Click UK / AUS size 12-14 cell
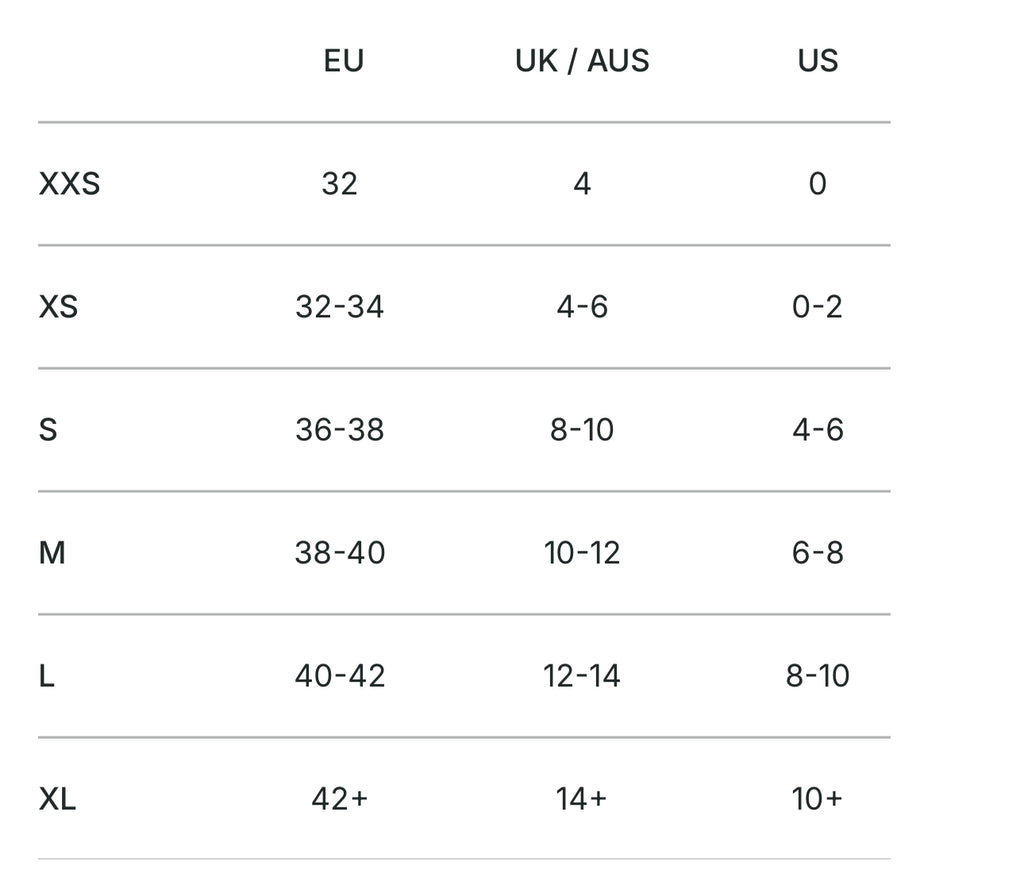 coord(582,676)
